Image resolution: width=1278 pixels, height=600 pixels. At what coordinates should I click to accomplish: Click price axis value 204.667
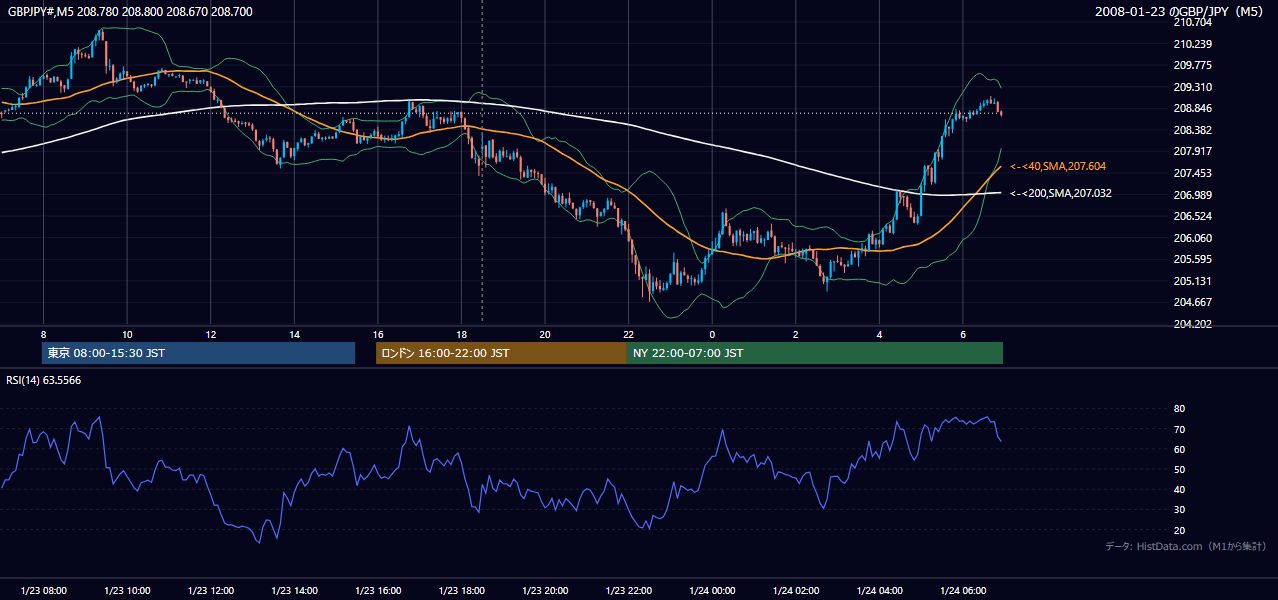(1192, 302)
